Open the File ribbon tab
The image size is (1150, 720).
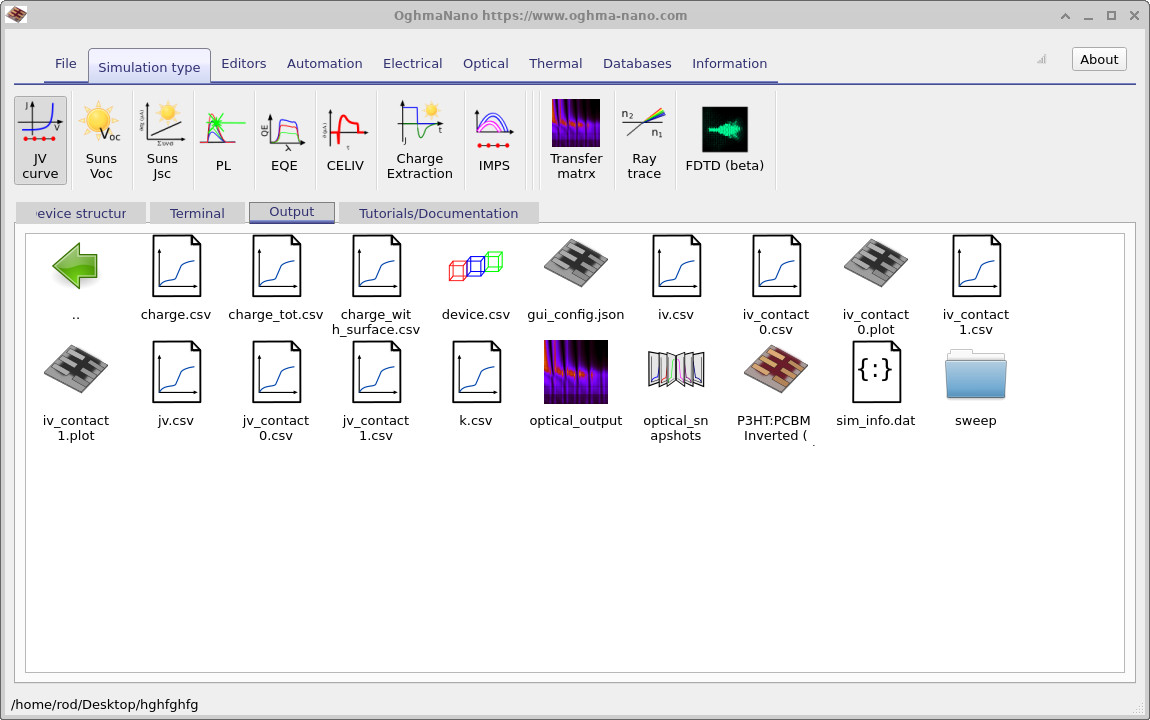pyautogui.click(x=65, y=64)
